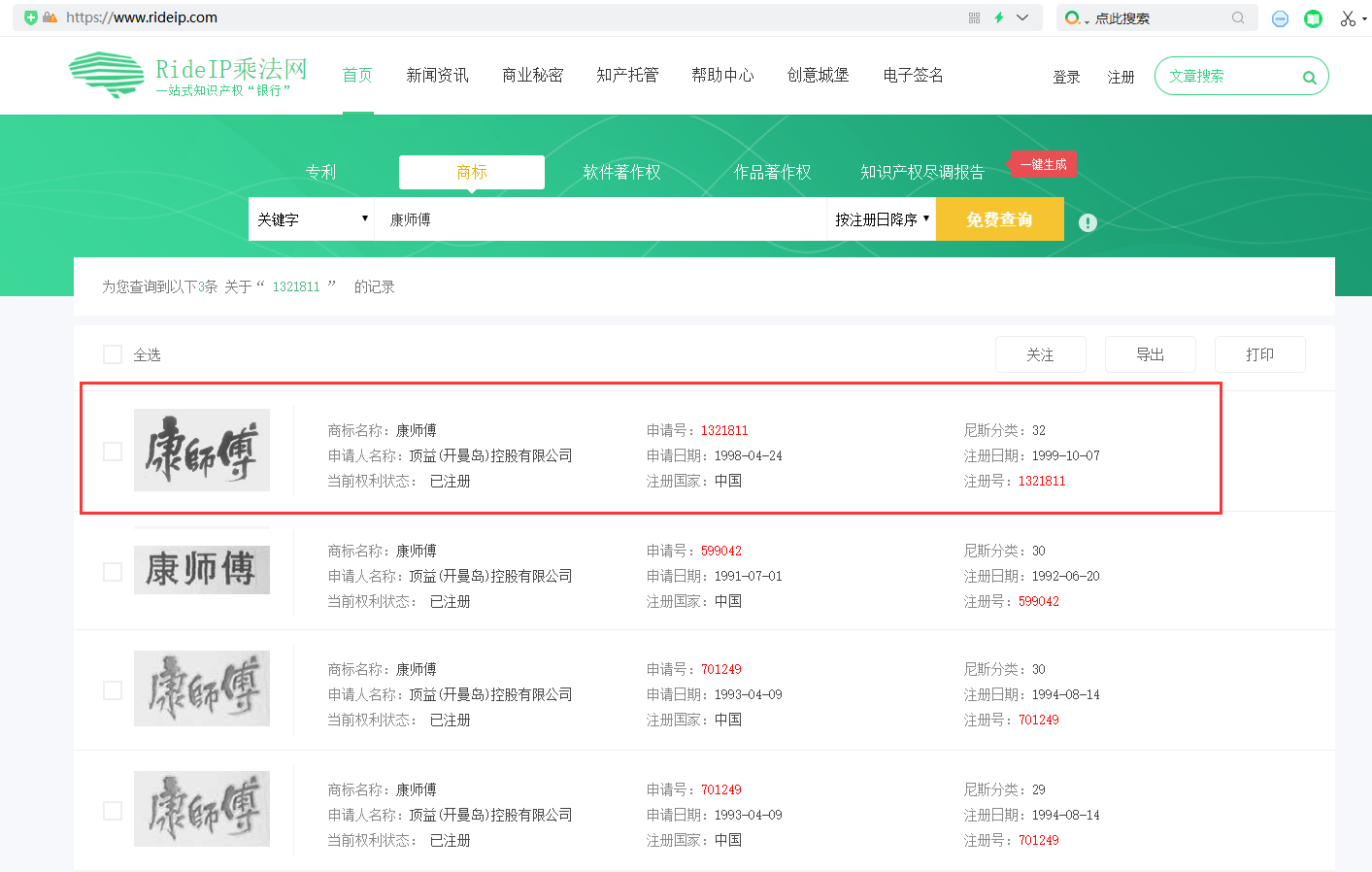Open trademark image for class 29 record 701249
1372x872 pixels.
[x=202, y=809]
